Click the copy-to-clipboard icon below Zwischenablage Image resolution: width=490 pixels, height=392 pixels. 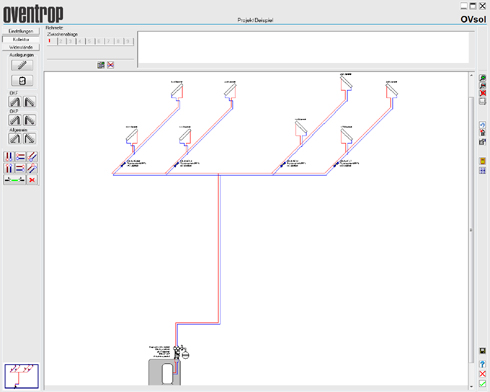coord(101,65)
